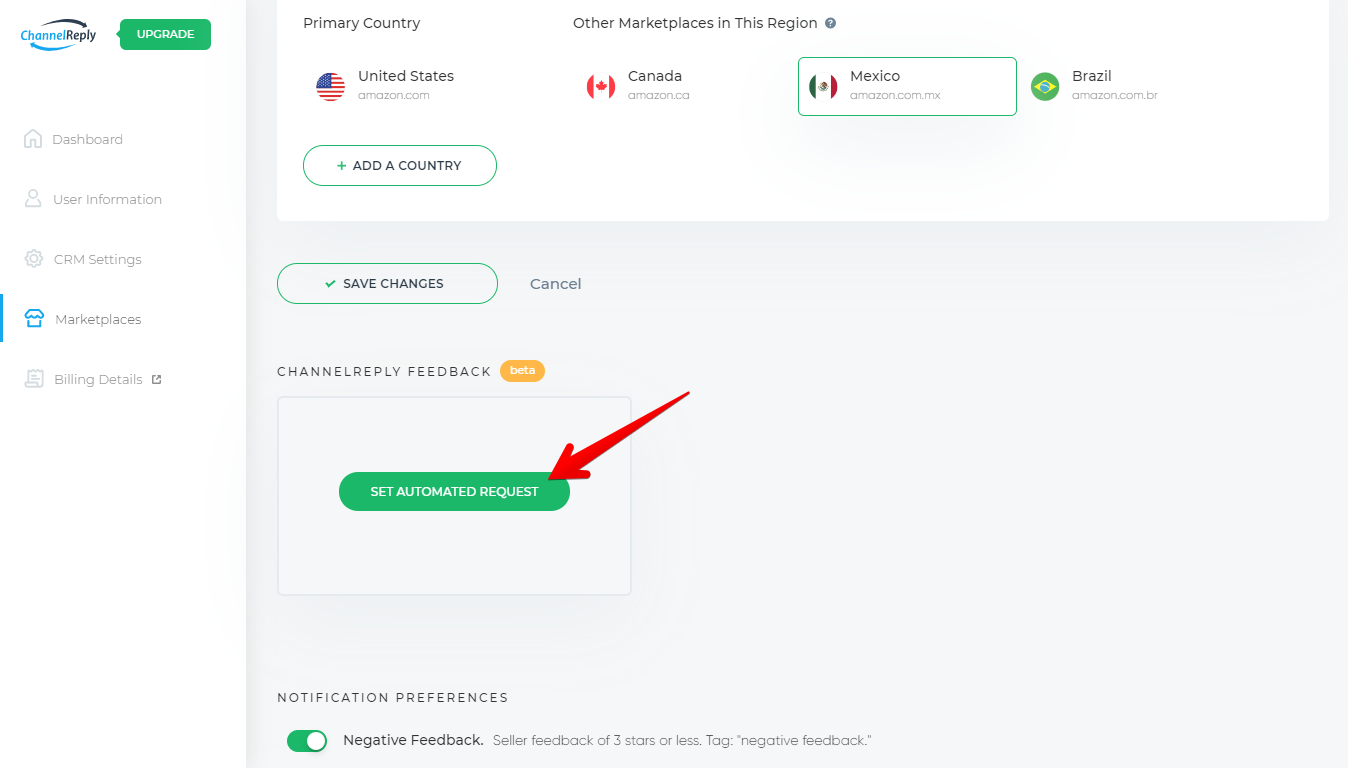Viewport: 1348px width, 768px height.
Task: Click the Marketplaces storefront icon
Action: (34, 319)
